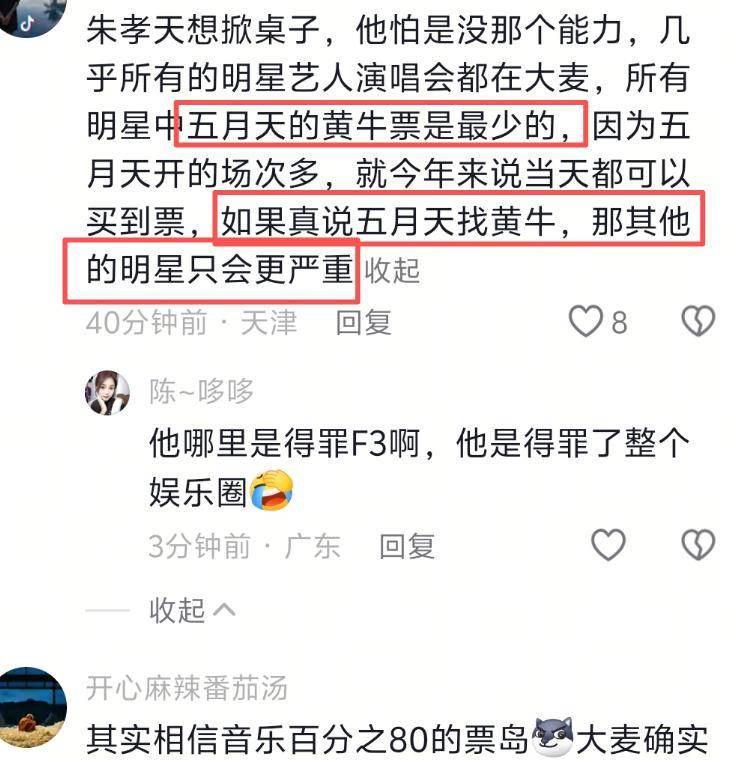Tap the crying-laughing emoji in the reply
This screenshot has width=738, height=760.
tap(271, 490)
